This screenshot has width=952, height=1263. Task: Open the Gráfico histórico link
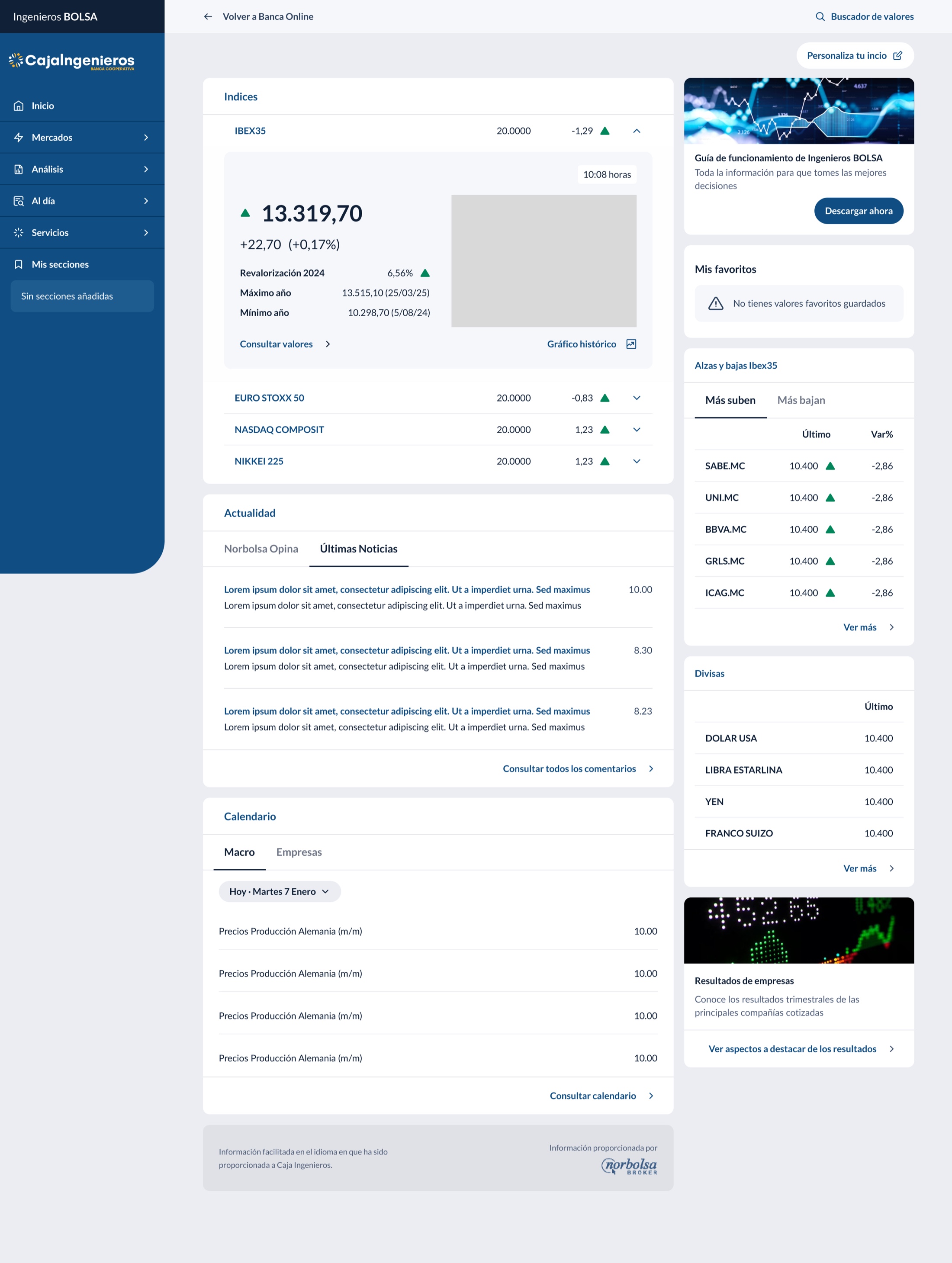click(x=592, y=344)
